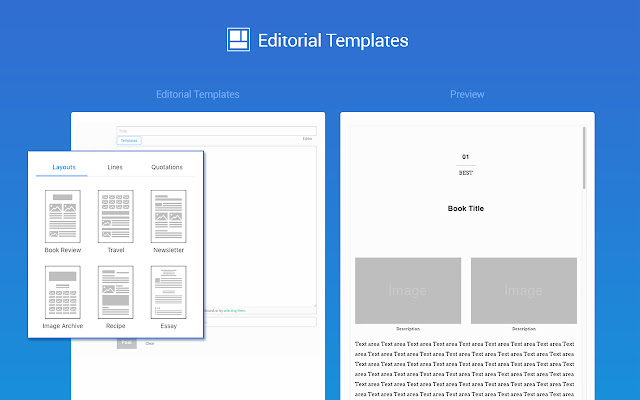Switch to the Quotations tab
Viewport: 640px width, 400px height.
[167, 167]
